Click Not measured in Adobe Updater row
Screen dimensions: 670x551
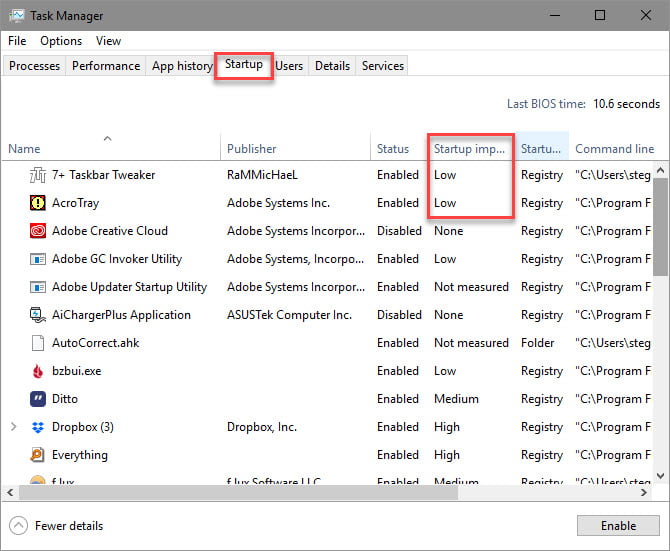[x=471, y=287]
